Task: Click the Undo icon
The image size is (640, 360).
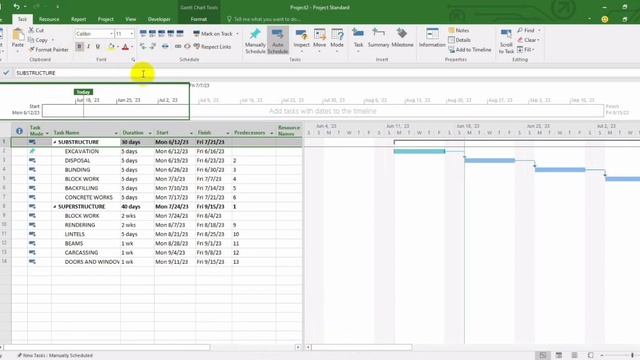Action: [x=16, y=7]
